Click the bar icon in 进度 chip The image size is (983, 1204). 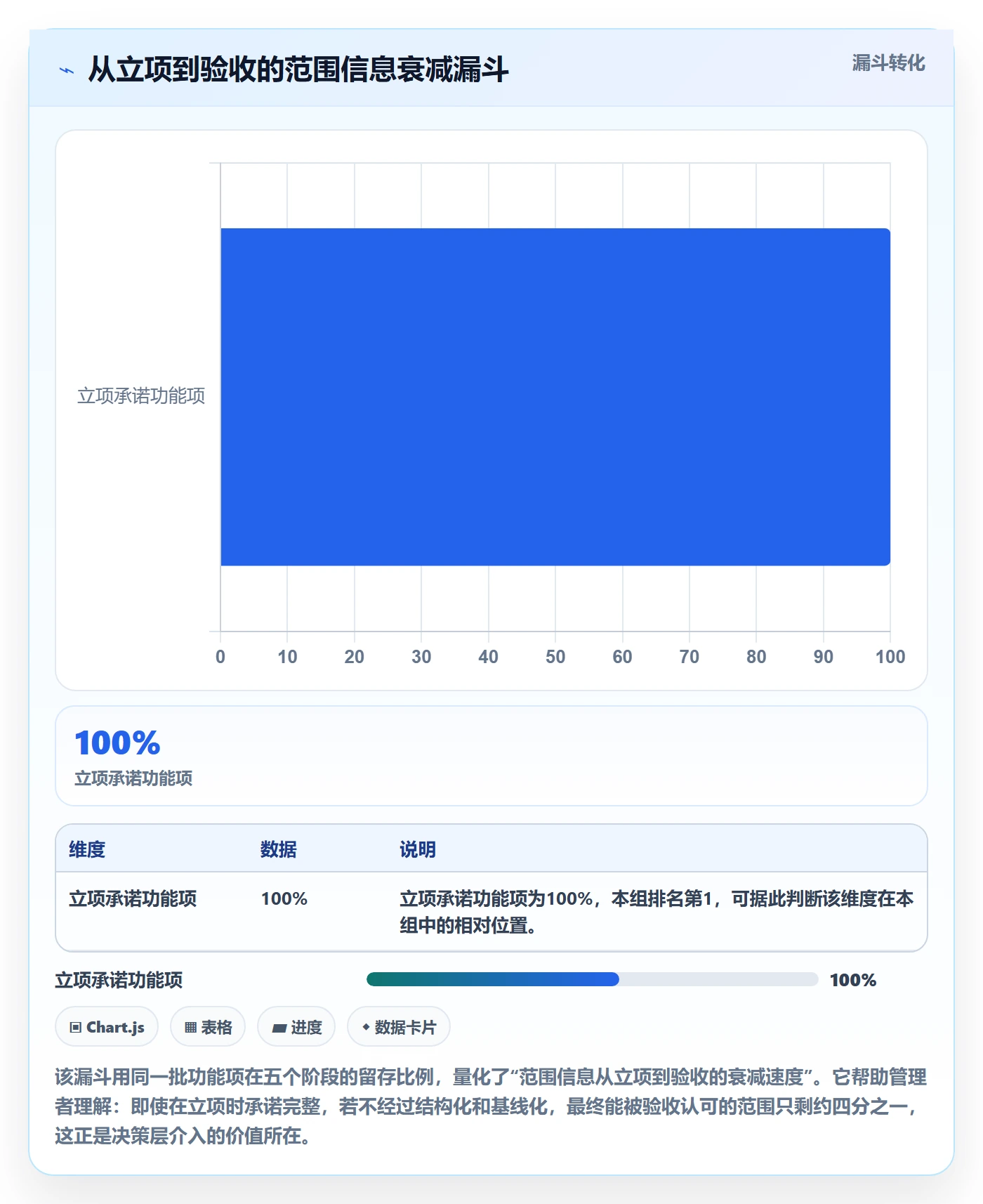pos(279,1028)
